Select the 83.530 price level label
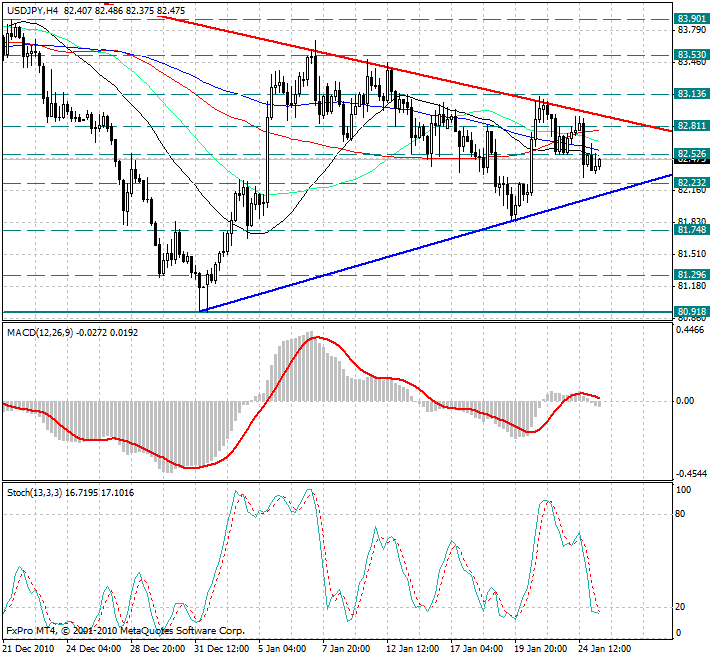710x656 pixels. [691, 55]
